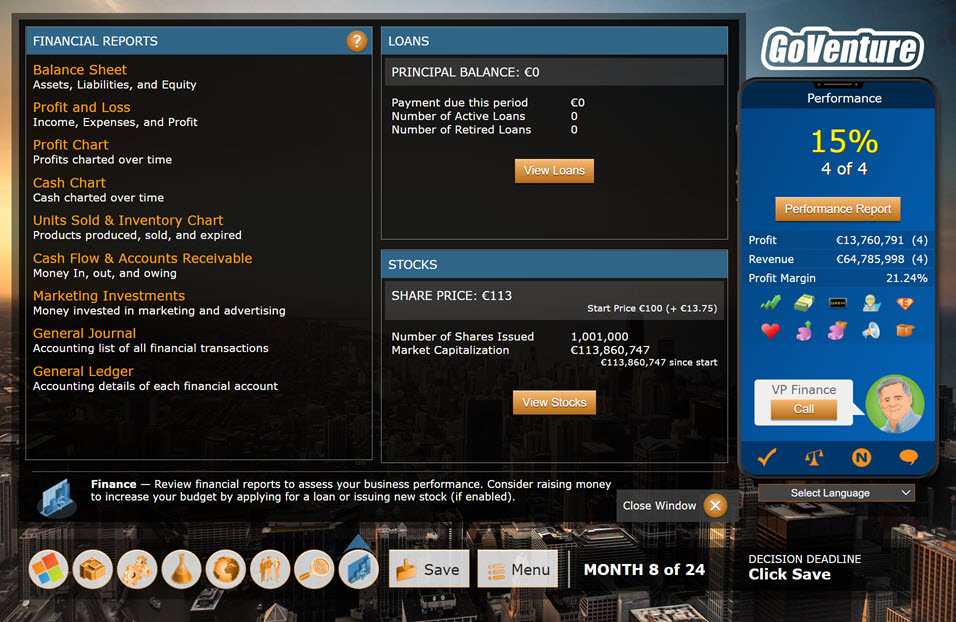Viewport: 956px width, 622px height.
Task: Select the people human resources icon
Action: click(x=270, y=570)
